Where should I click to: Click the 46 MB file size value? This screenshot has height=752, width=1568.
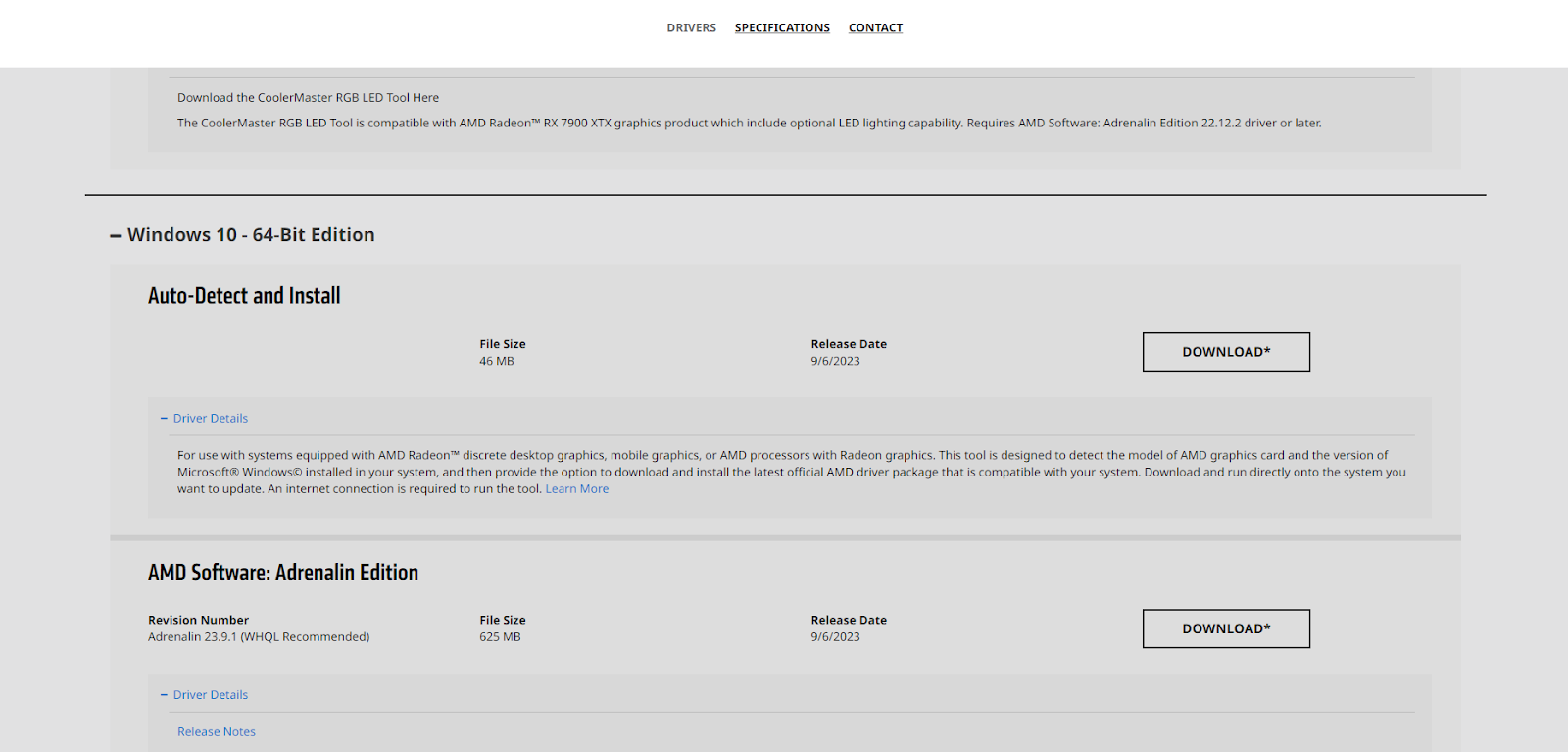[497, 362]
